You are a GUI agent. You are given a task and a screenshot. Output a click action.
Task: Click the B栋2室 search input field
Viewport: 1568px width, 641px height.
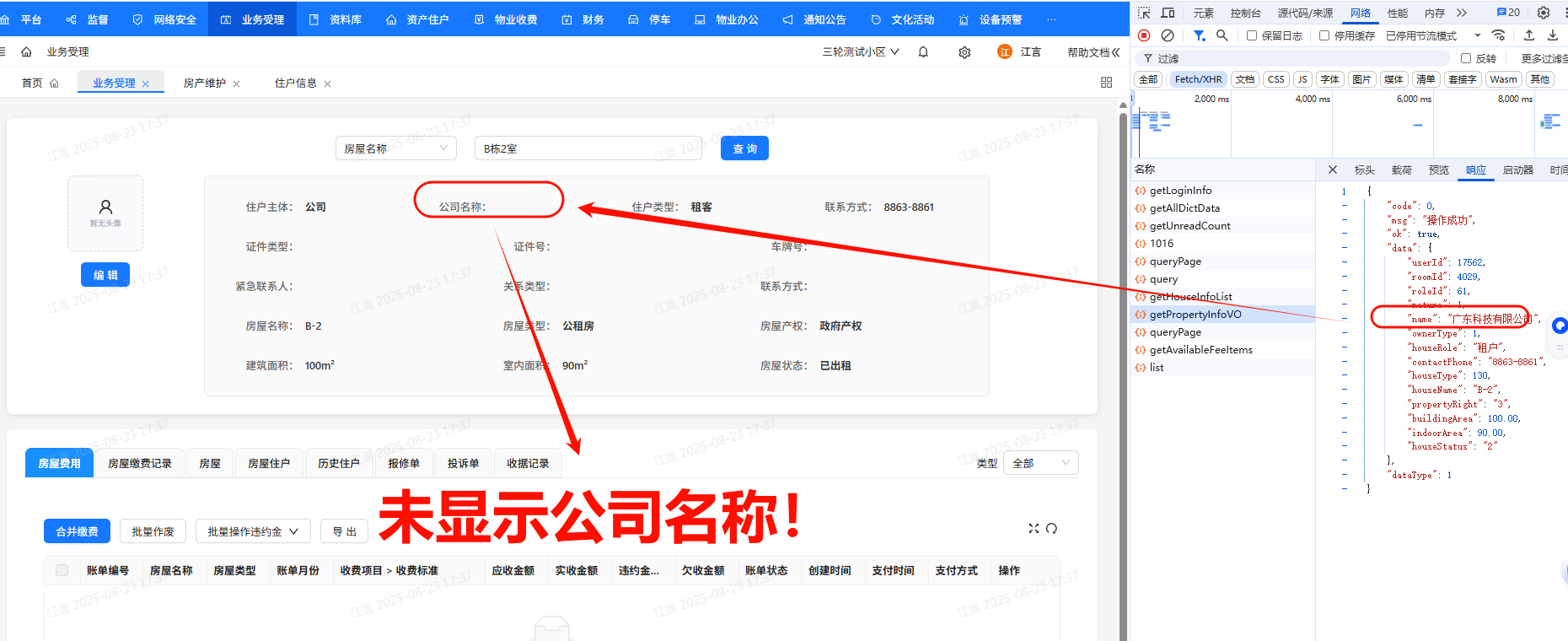click(588, 148)
